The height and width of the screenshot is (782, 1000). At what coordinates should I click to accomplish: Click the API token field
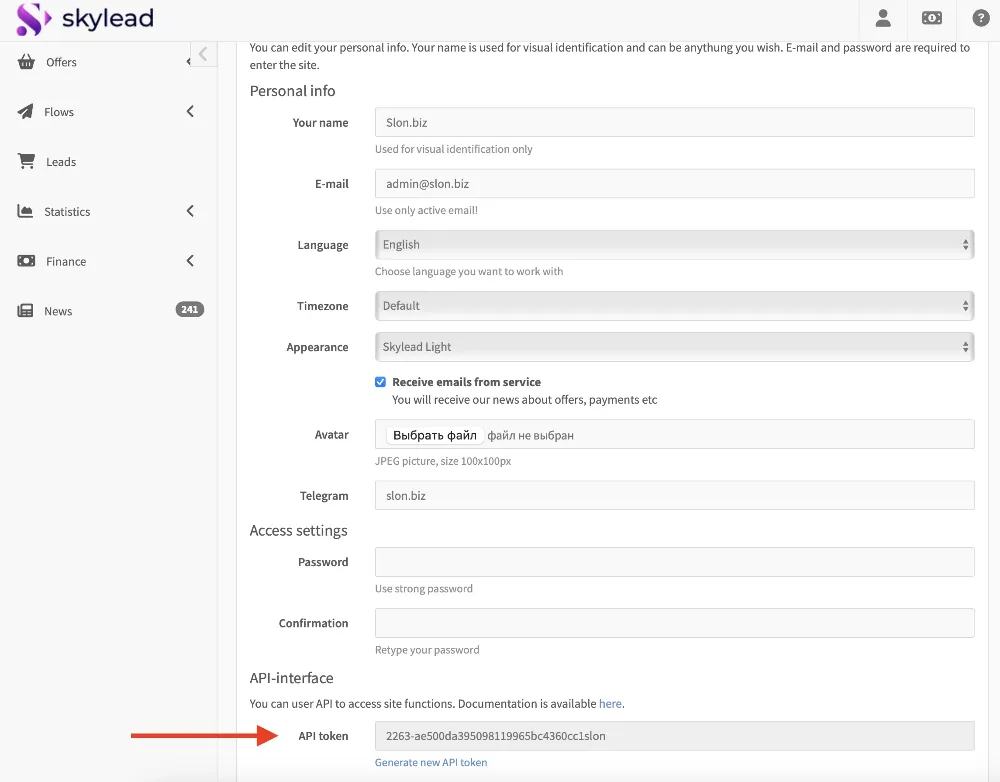point(674,735)
